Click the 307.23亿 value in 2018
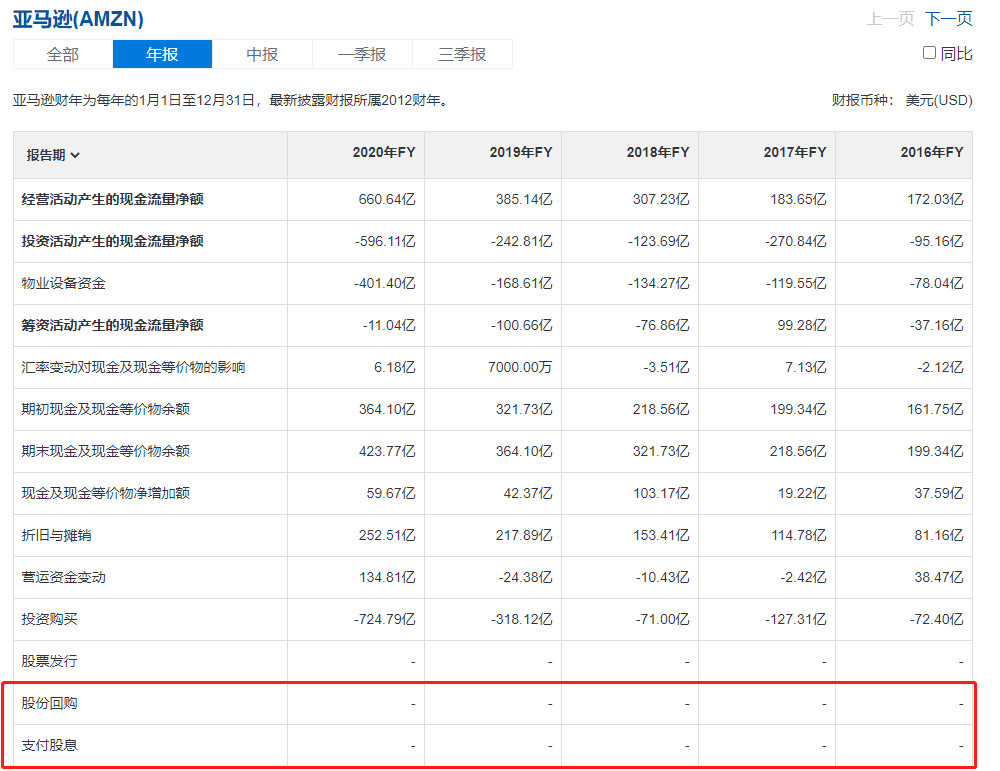The width and height of the screenshot is (1000, 771). [x=661, y=199]
